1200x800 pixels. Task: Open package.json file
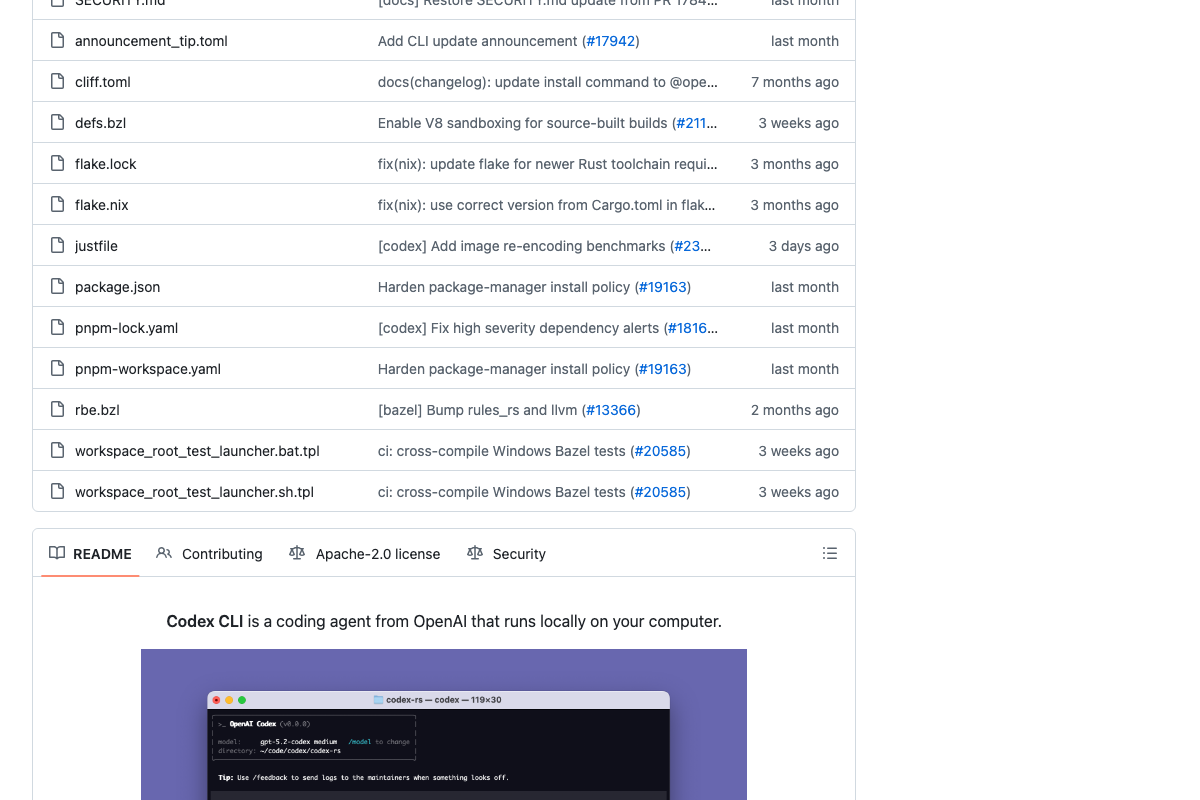pyautogui.click(x=117, y=287)
